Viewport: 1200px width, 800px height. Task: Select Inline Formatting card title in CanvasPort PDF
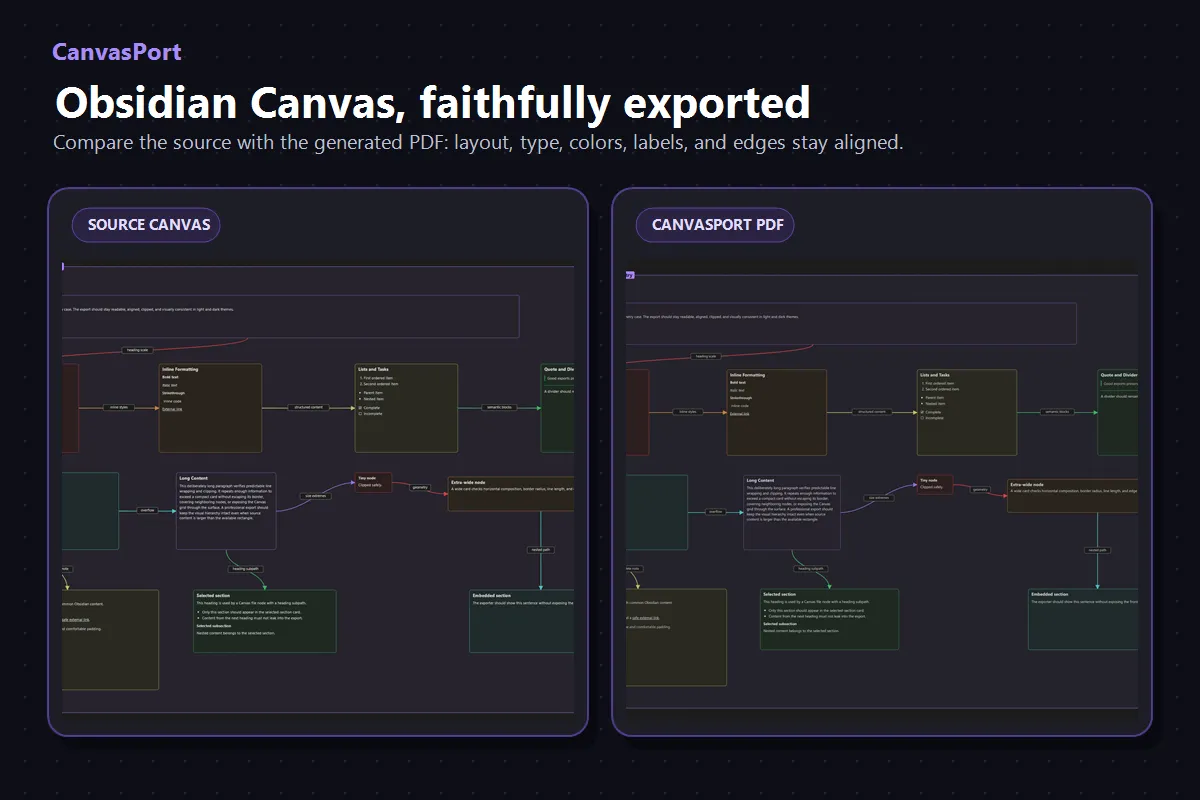click(x=747, y=375)
